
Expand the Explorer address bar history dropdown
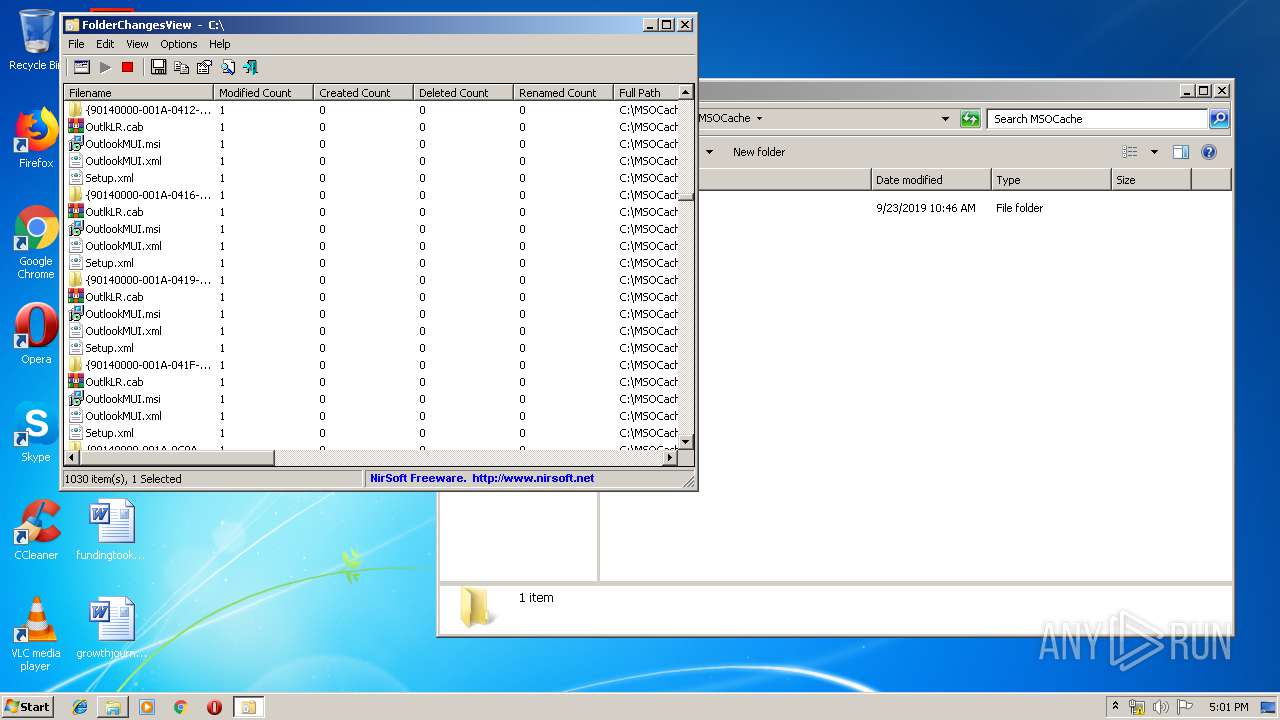pyautogui.click(x=945, y=118)
